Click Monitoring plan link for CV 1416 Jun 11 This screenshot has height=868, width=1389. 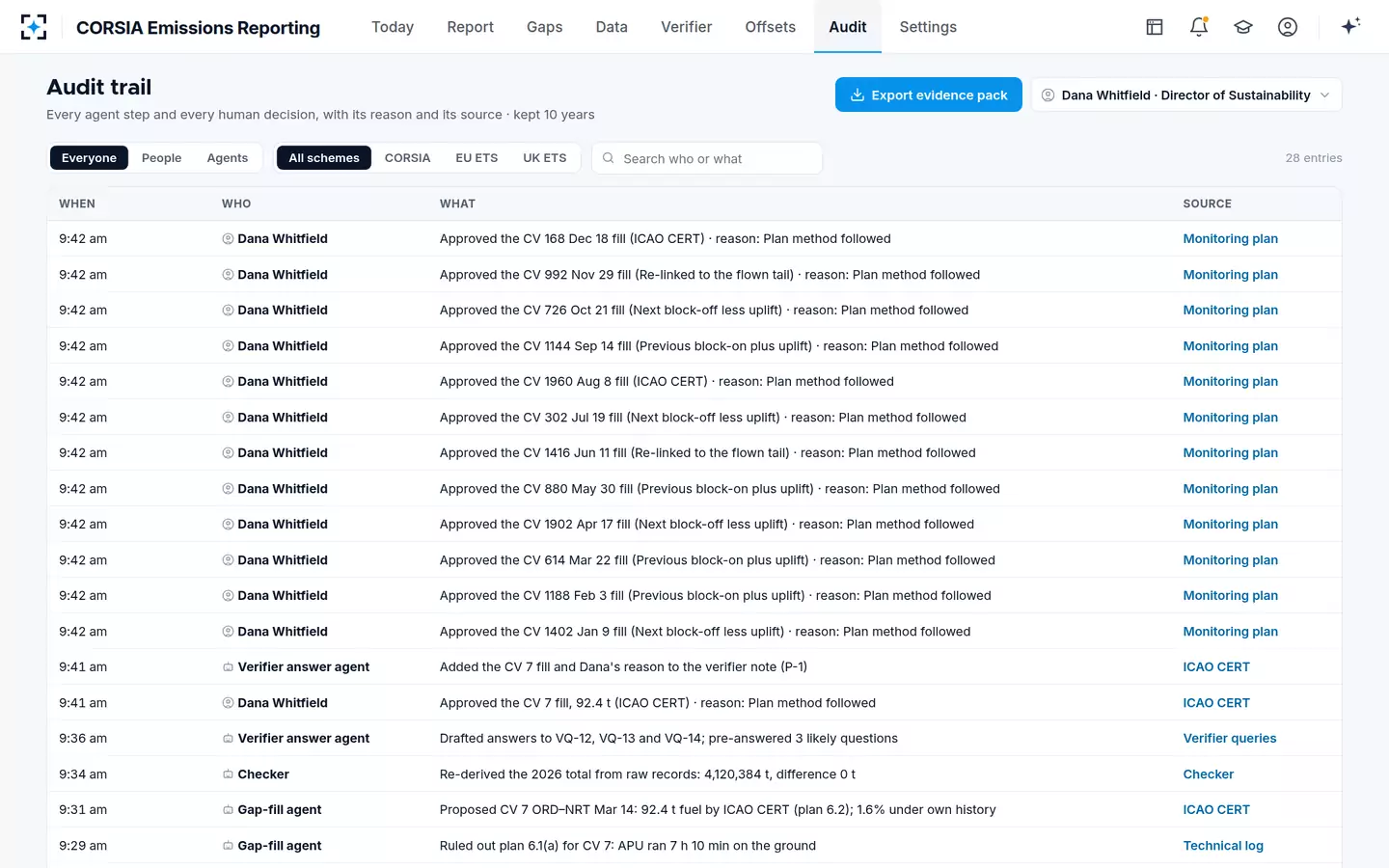tap(1230, 453)
